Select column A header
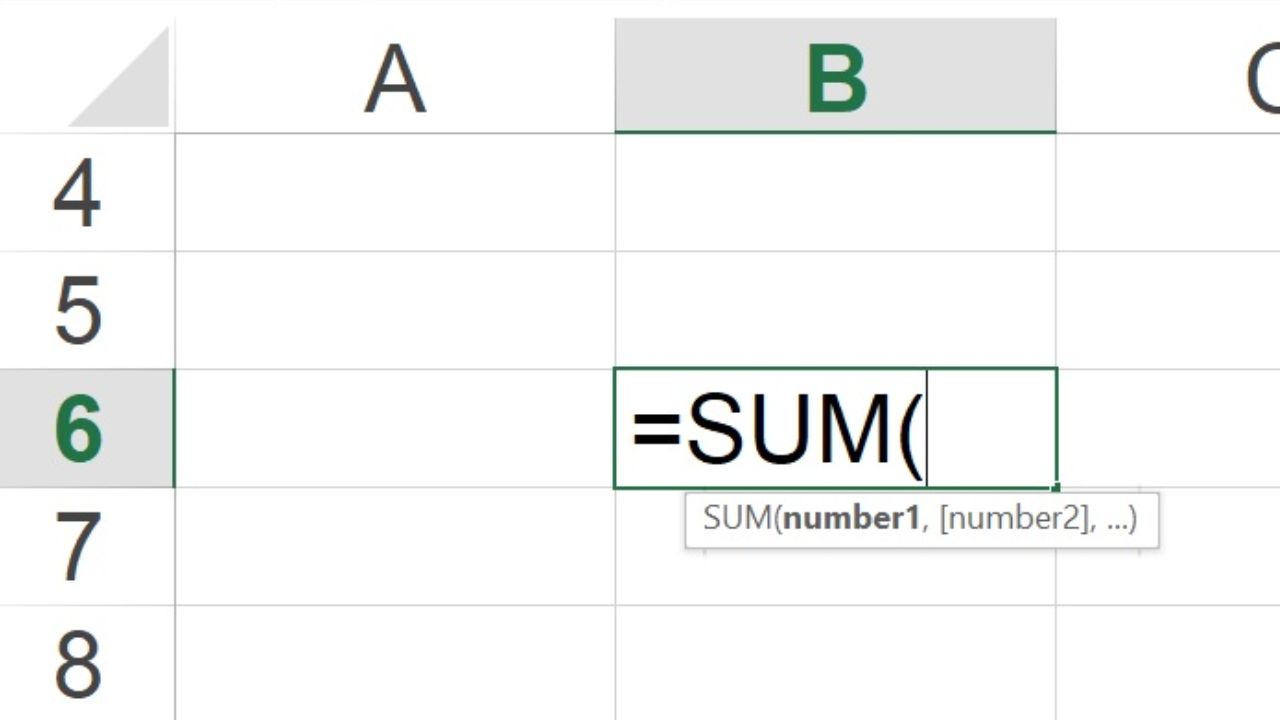 395,78
